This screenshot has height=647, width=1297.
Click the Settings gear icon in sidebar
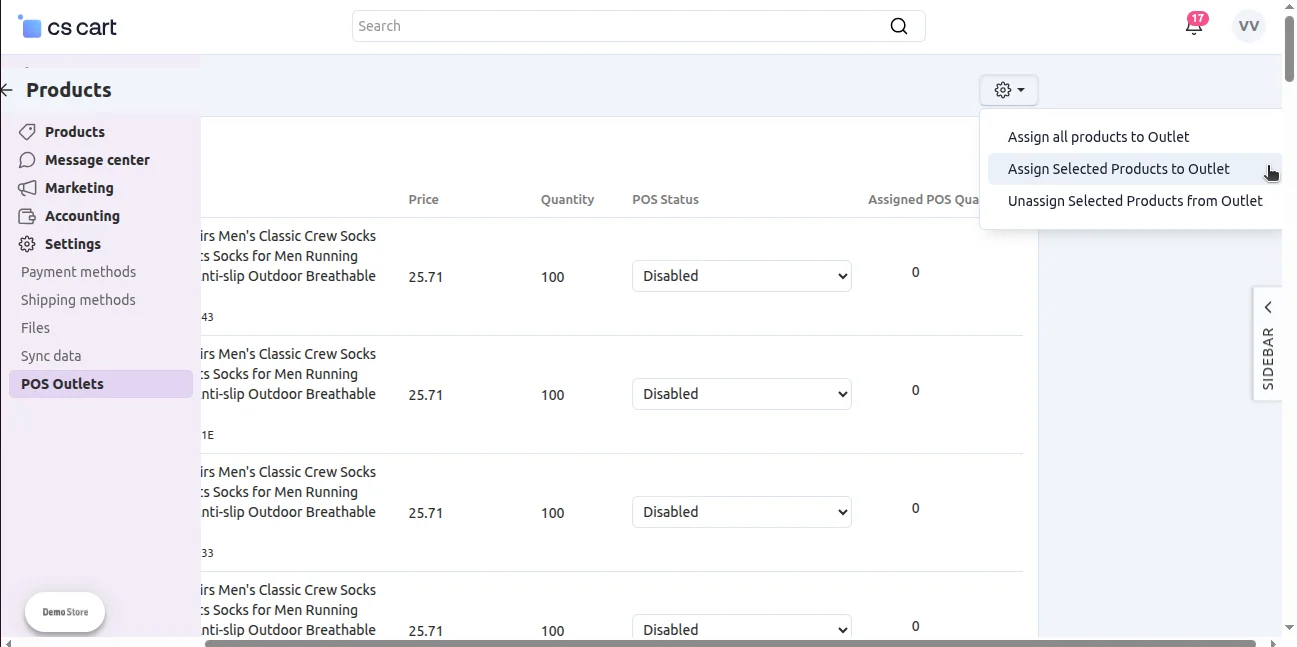click(x=27, y=244)
